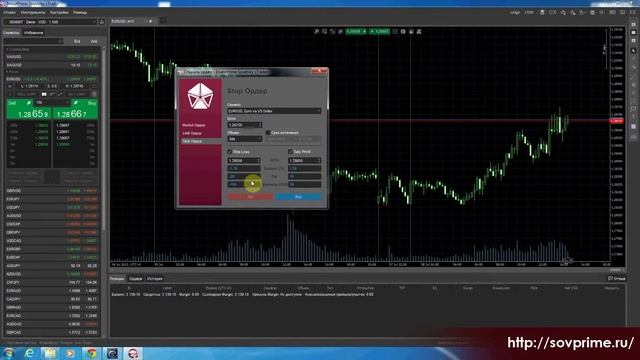This screenshot has width=640, height=360.
Task: Click the new chart icon beside the chart tab
Action: (163, 20)
